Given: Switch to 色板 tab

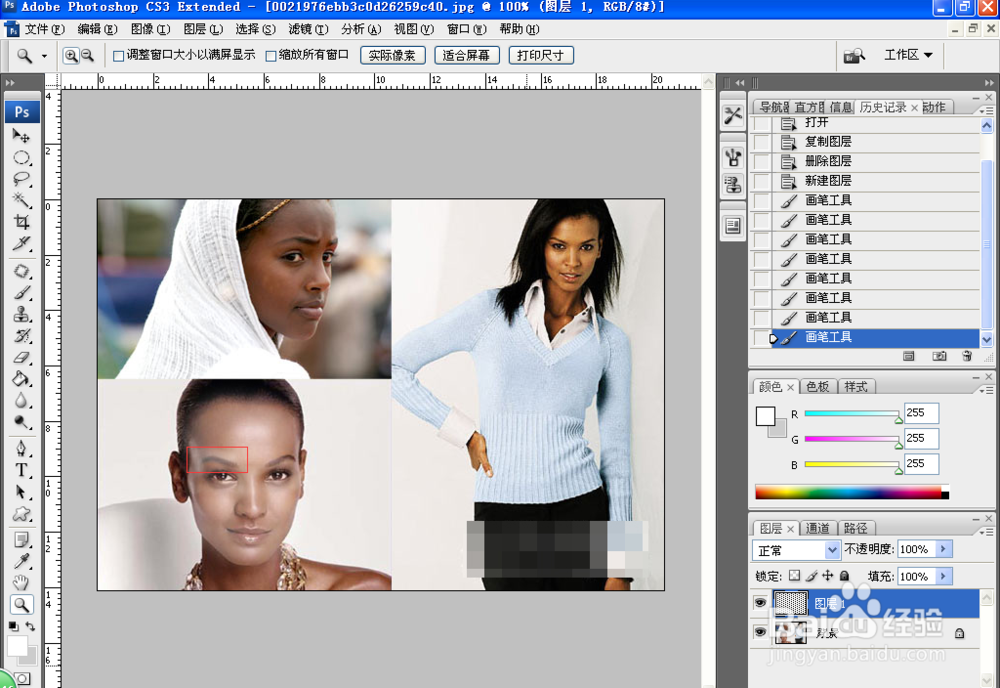Looking at the screenshot, I should (x=817, y=386).
